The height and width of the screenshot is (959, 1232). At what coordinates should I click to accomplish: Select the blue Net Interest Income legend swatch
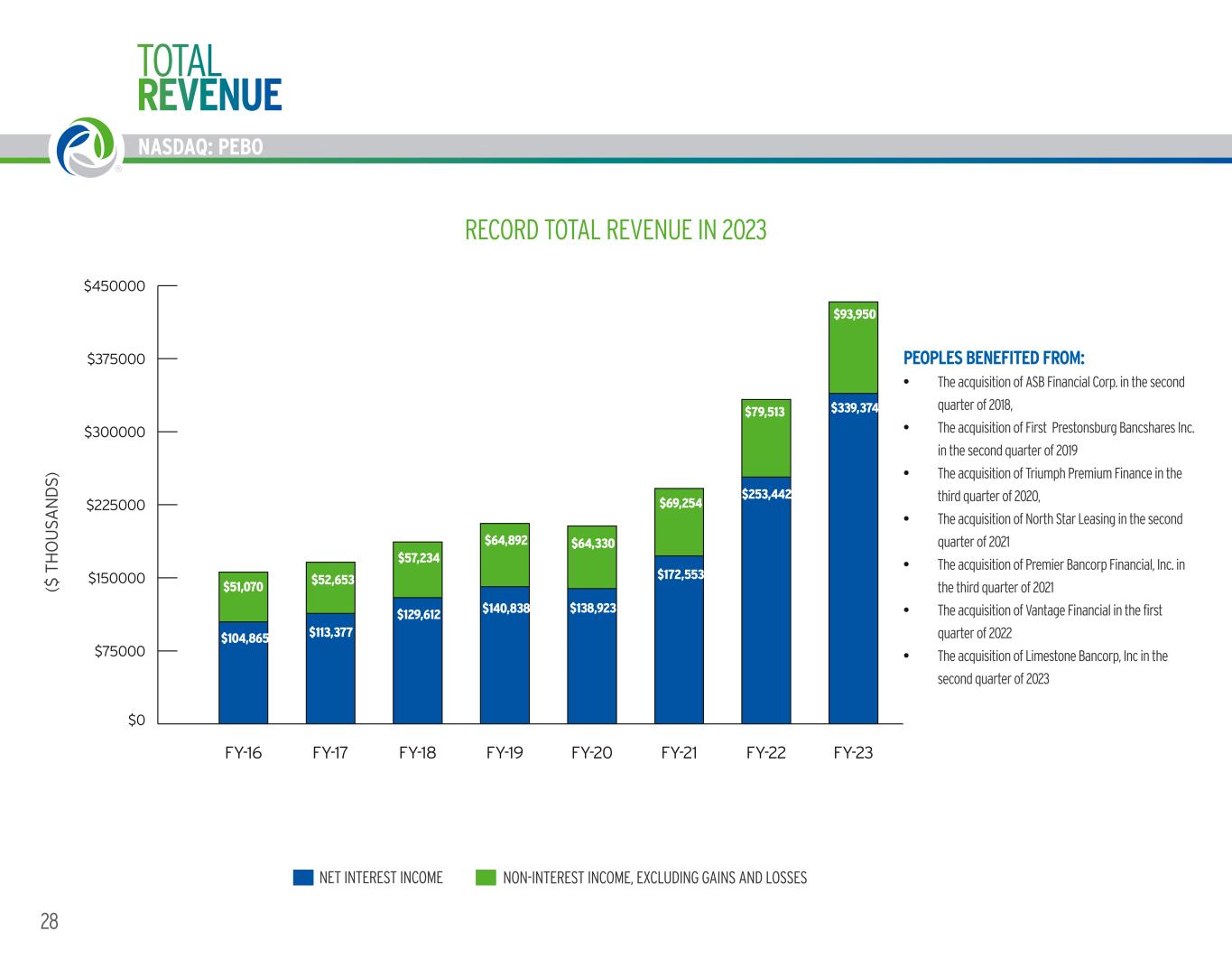pos(303,878)
